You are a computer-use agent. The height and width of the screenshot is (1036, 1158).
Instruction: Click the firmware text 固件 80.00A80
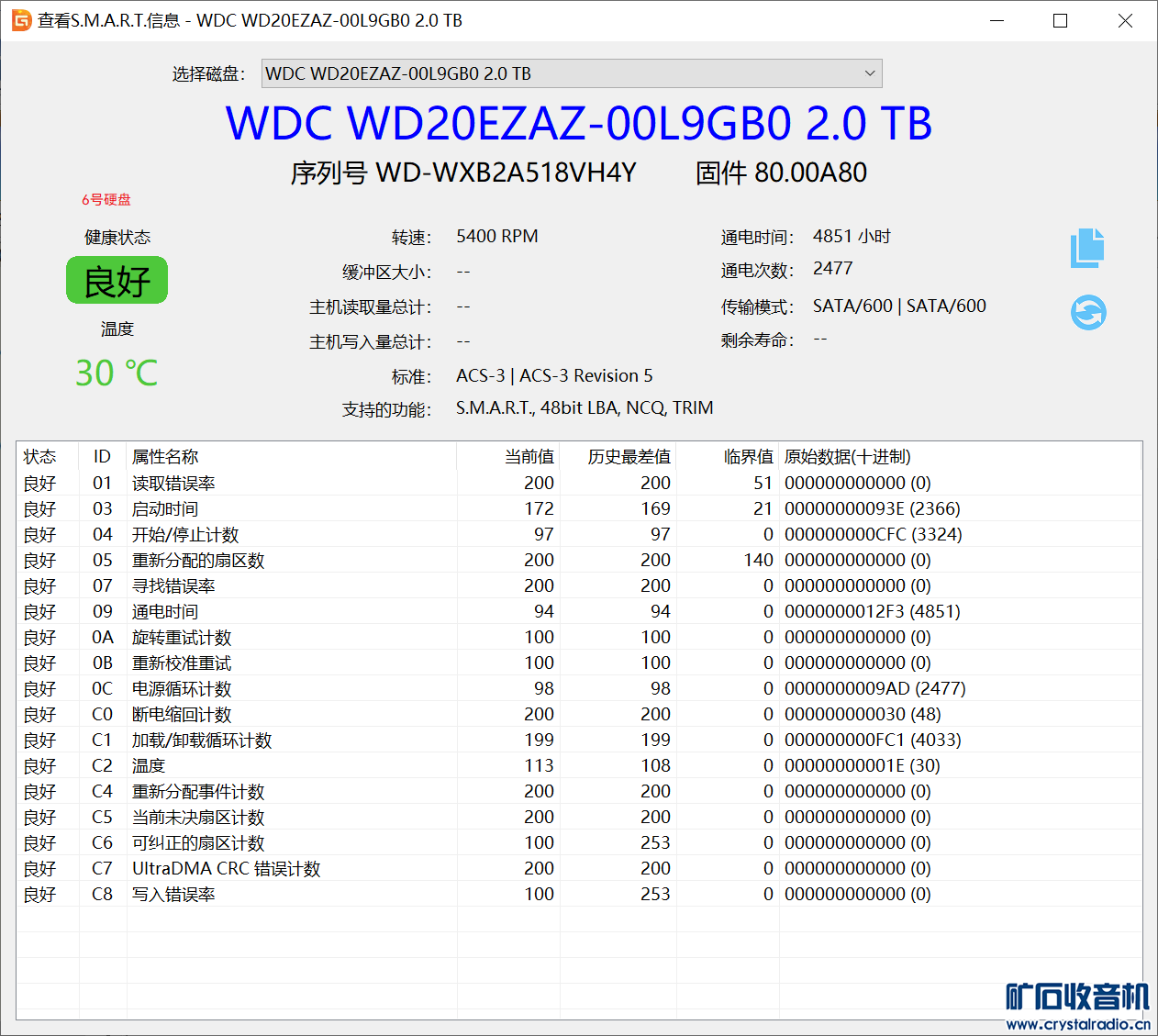tap(781, 173)
